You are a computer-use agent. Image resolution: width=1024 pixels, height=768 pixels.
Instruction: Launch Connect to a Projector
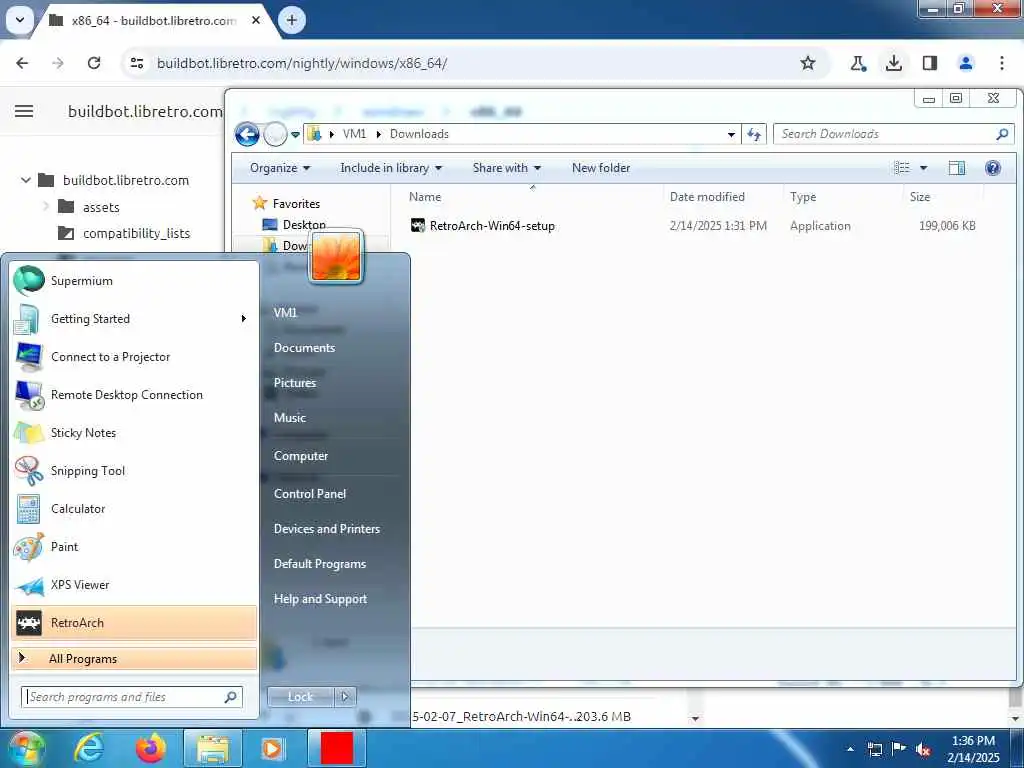pyautogui.click(x=134, y=357)
